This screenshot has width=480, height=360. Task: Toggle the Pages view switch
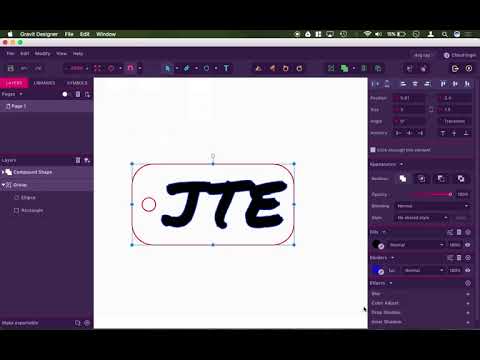click(66, 94)
